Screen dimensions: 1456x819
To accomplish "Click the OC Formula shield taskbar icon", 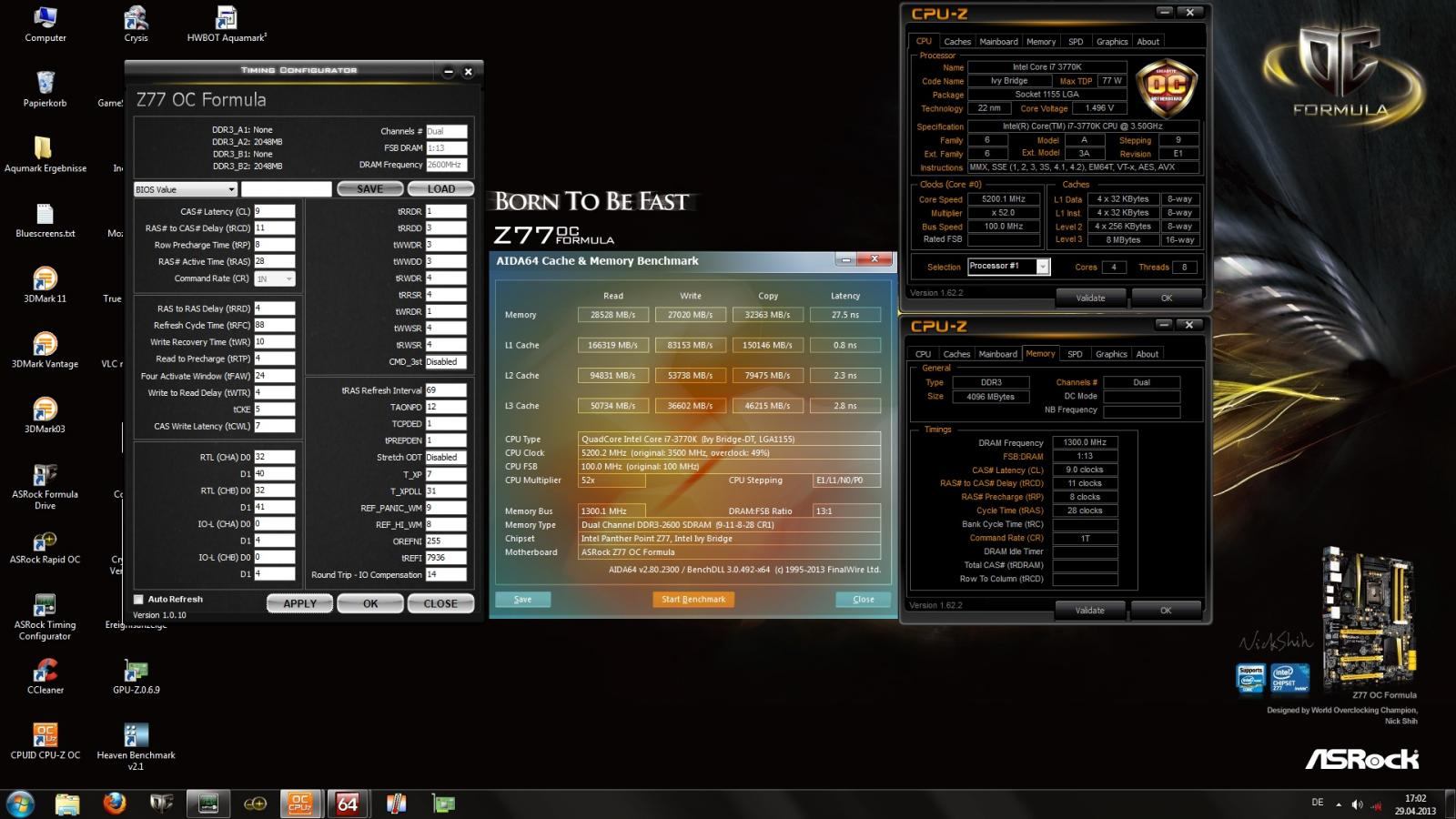I will coord(161,804).
